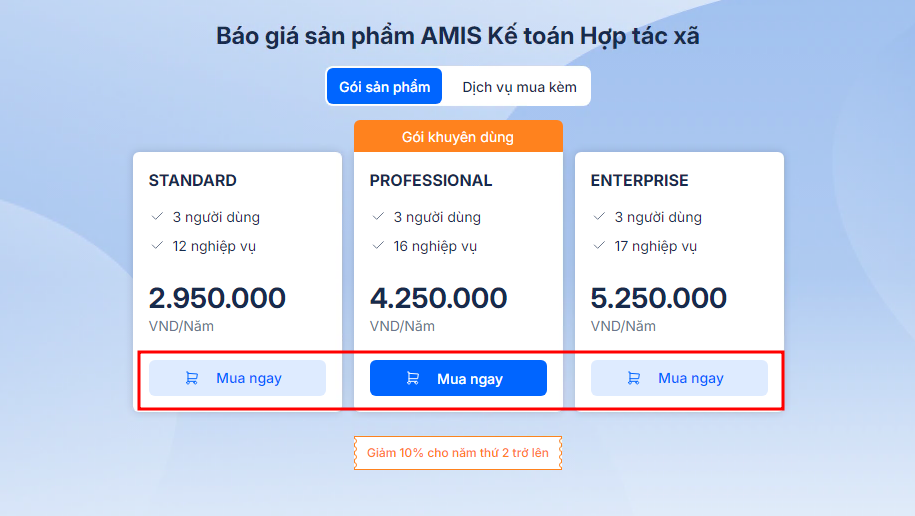Click cart icon in PROFESSIONAL Mua ngay button
This screenshot has width=915, height=516.
[413, 378]
